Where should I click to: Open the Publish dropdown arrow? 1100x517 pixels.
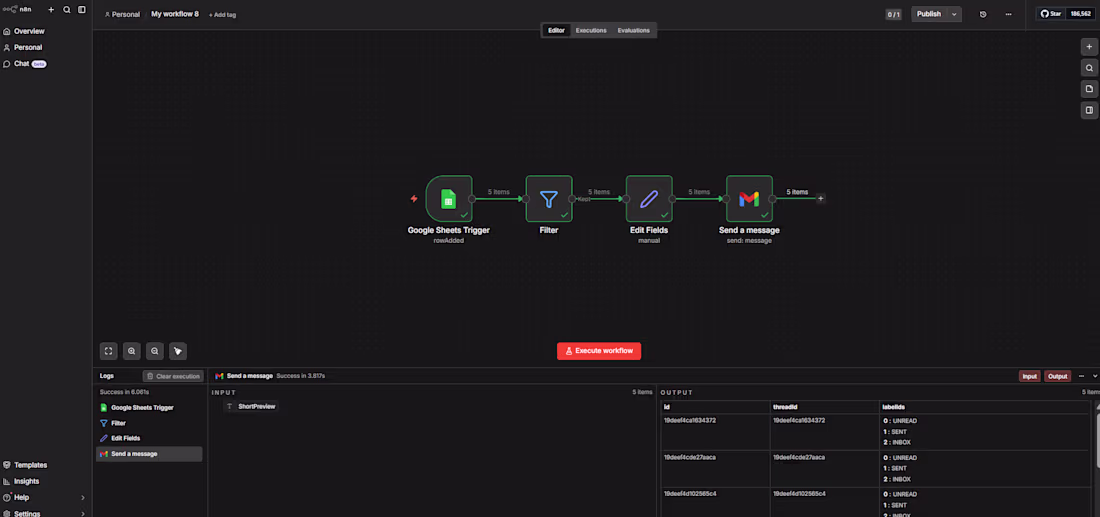(x=954, y=14)
